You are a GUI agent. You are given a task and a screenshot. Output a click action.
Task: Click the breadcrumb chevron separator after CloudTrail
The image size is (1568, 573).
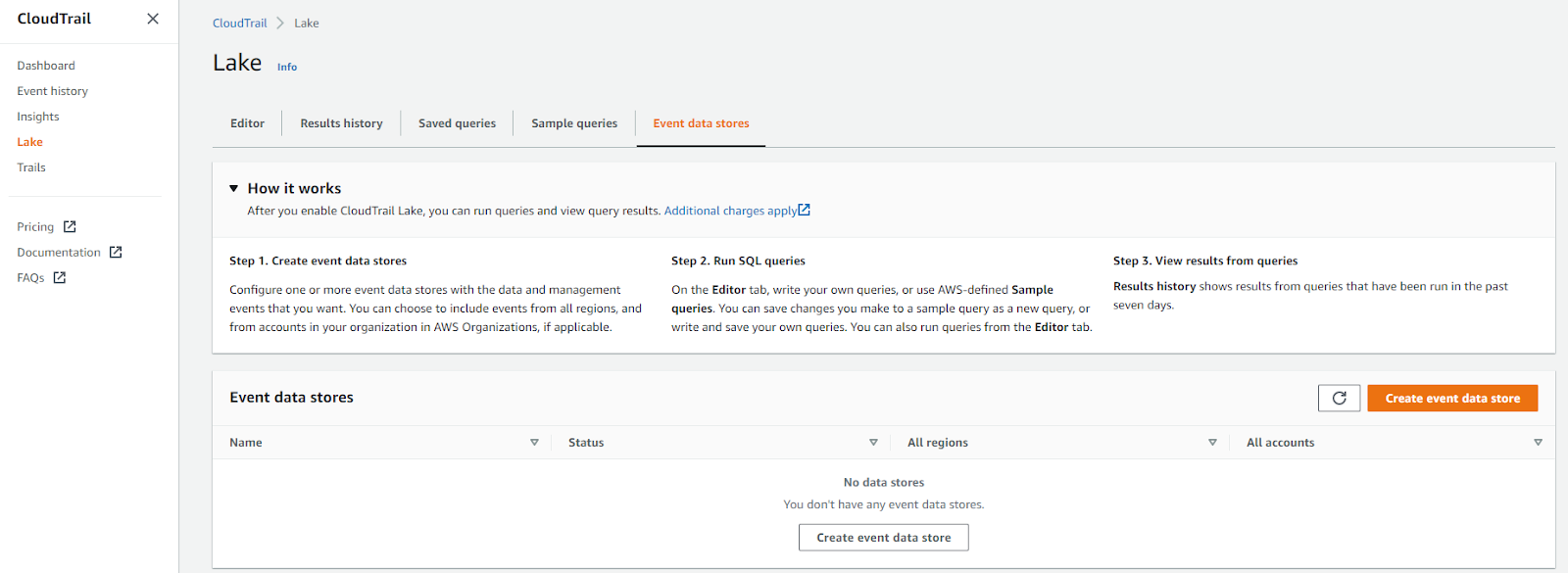[x=280, y=23]
